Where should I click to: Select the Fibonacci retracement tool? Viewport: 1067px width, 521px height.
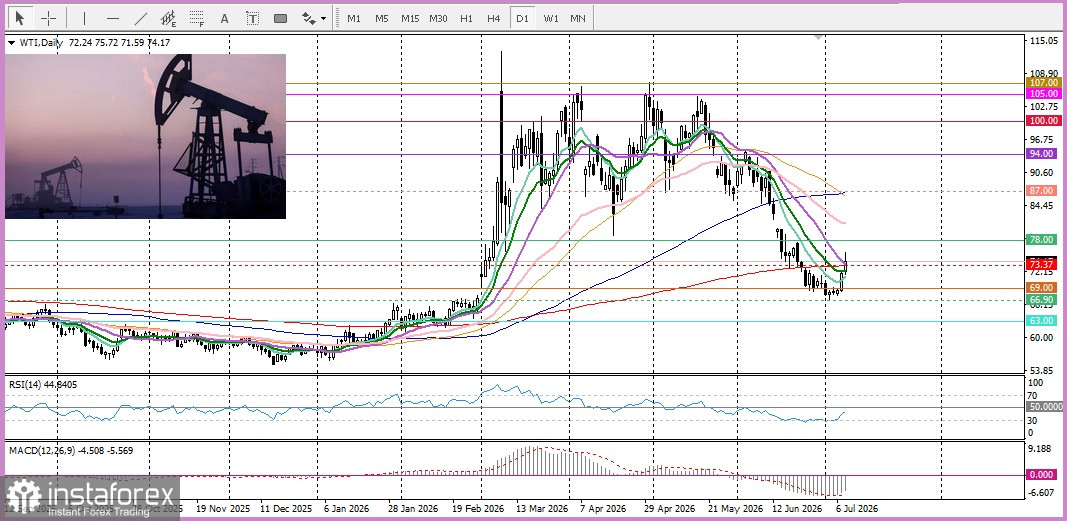tap(197, 18)
